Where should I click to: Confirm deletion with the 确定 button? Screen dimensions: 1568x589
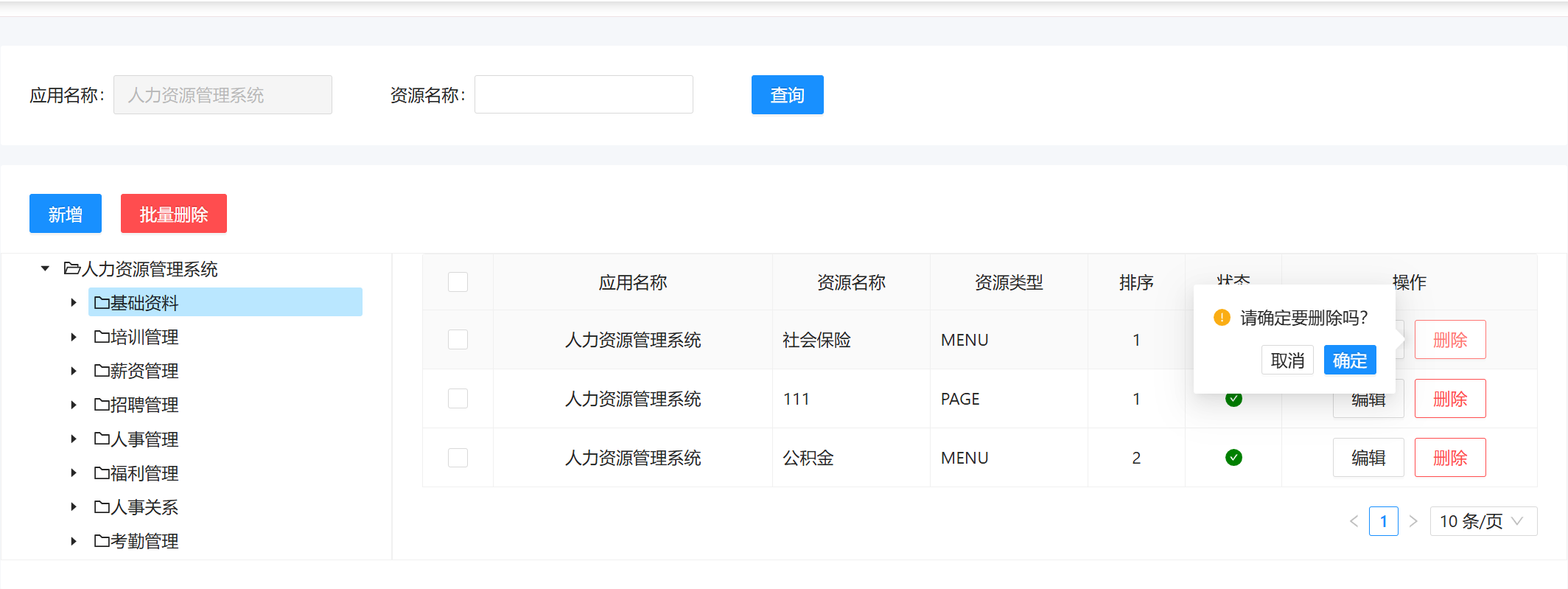[1349, 360]
